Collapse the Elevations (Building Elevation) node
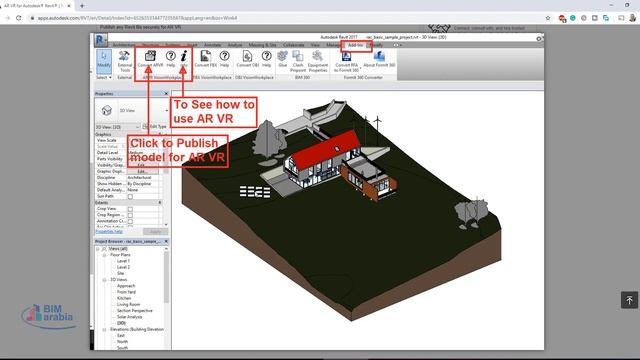 (104, 329)
